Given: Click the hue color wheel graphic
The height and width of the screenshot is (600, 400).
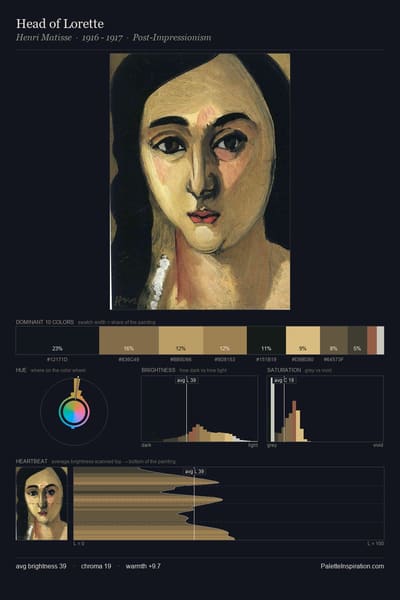Looking at the screenshot, I should point(74,412).
